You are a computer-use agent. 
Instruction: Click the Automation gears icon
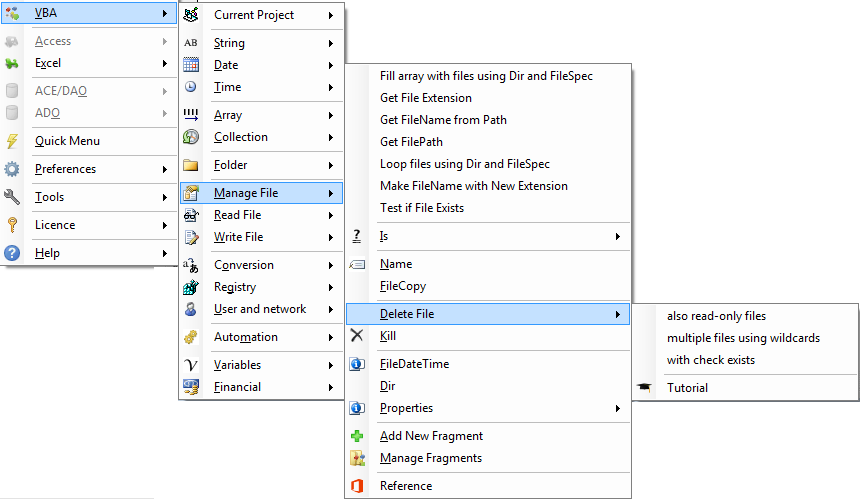tap(190, 337)
